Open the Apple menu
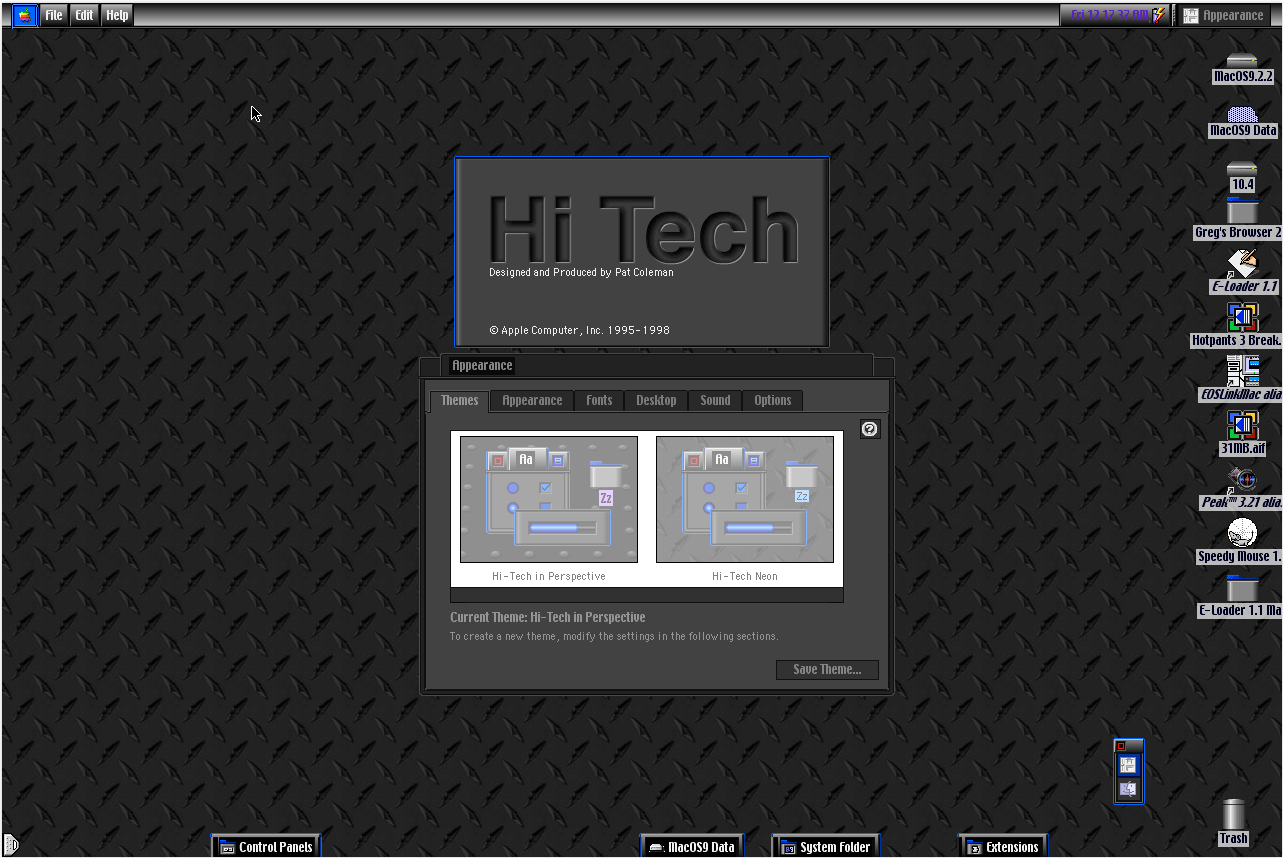1283x858 pixels. pyautogui.click(x=25, y=15)
